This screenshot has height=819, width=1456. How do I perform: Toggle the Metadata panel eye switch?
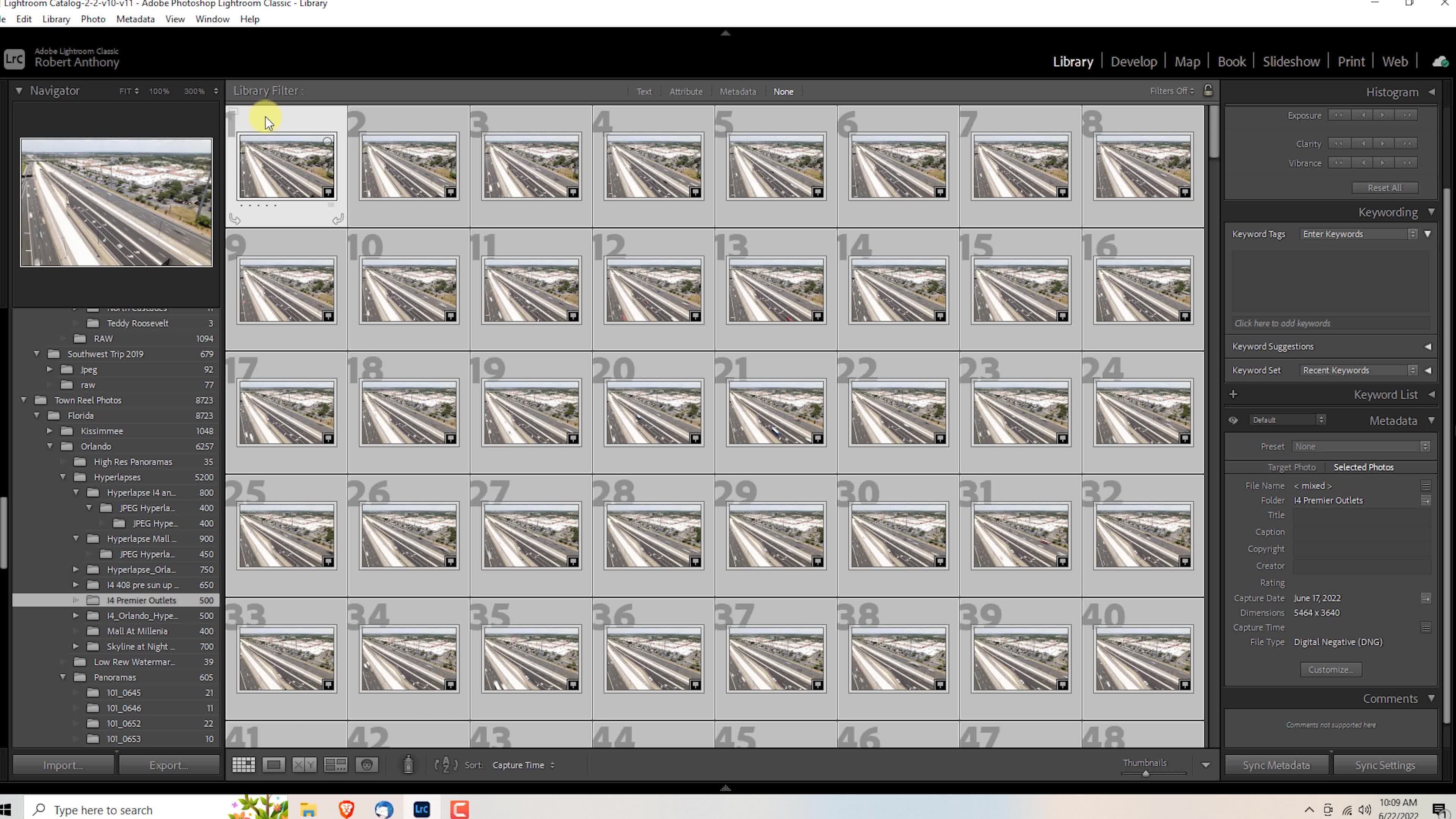tap(1233, 420)
